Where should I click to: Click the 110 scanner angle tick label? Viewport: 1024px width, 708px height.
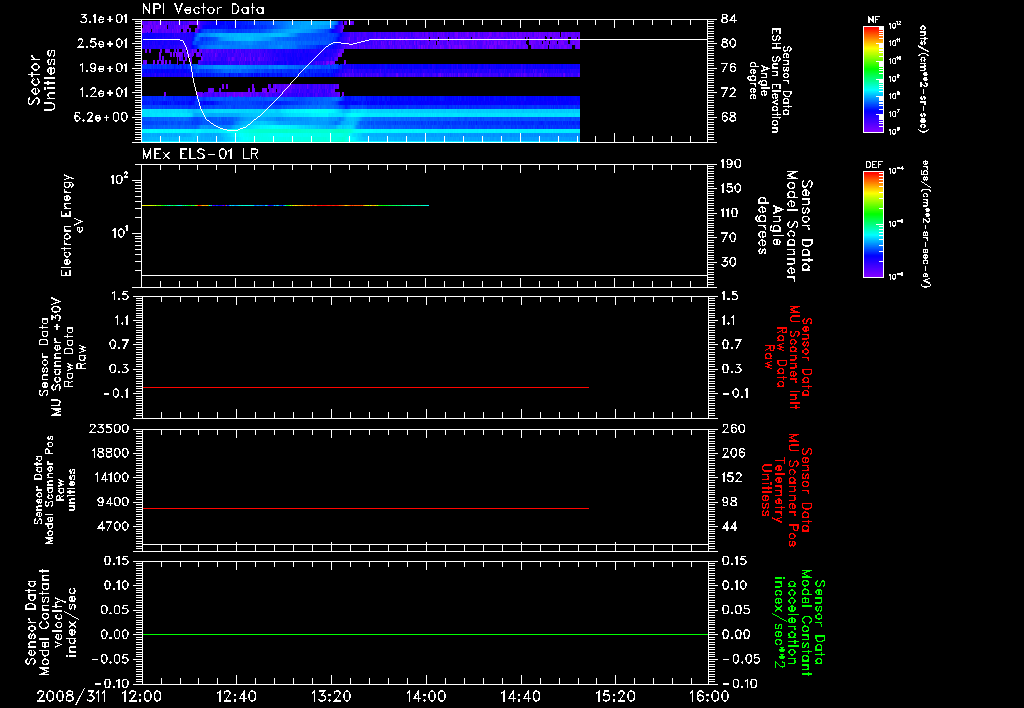731,213
